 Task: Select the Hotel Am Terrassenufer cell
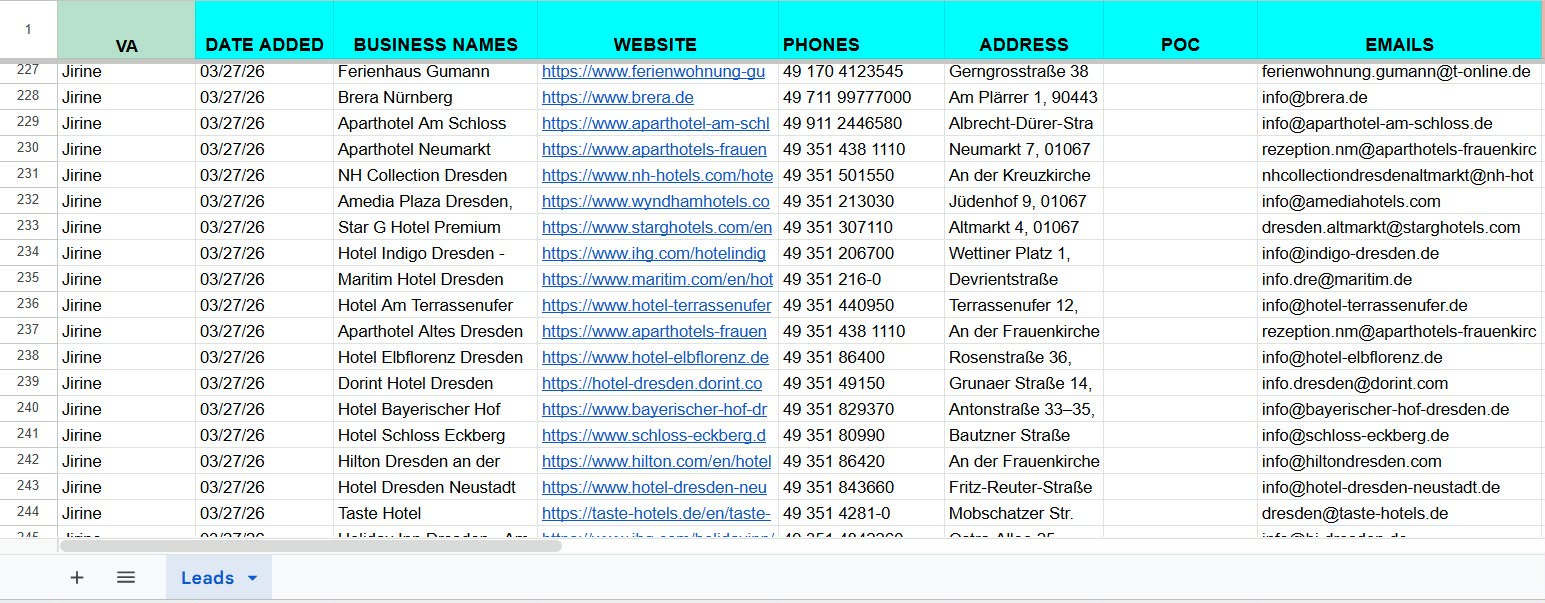(x=435, y=305)
